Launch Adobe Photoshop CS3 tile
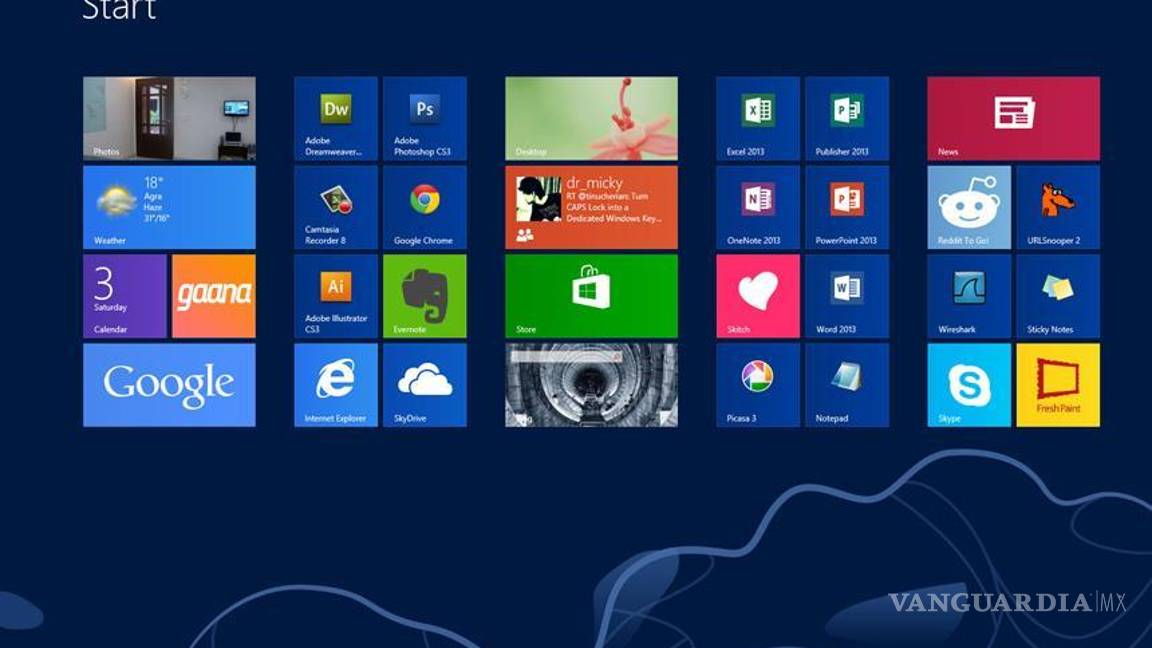 click(x=425, y=118)
